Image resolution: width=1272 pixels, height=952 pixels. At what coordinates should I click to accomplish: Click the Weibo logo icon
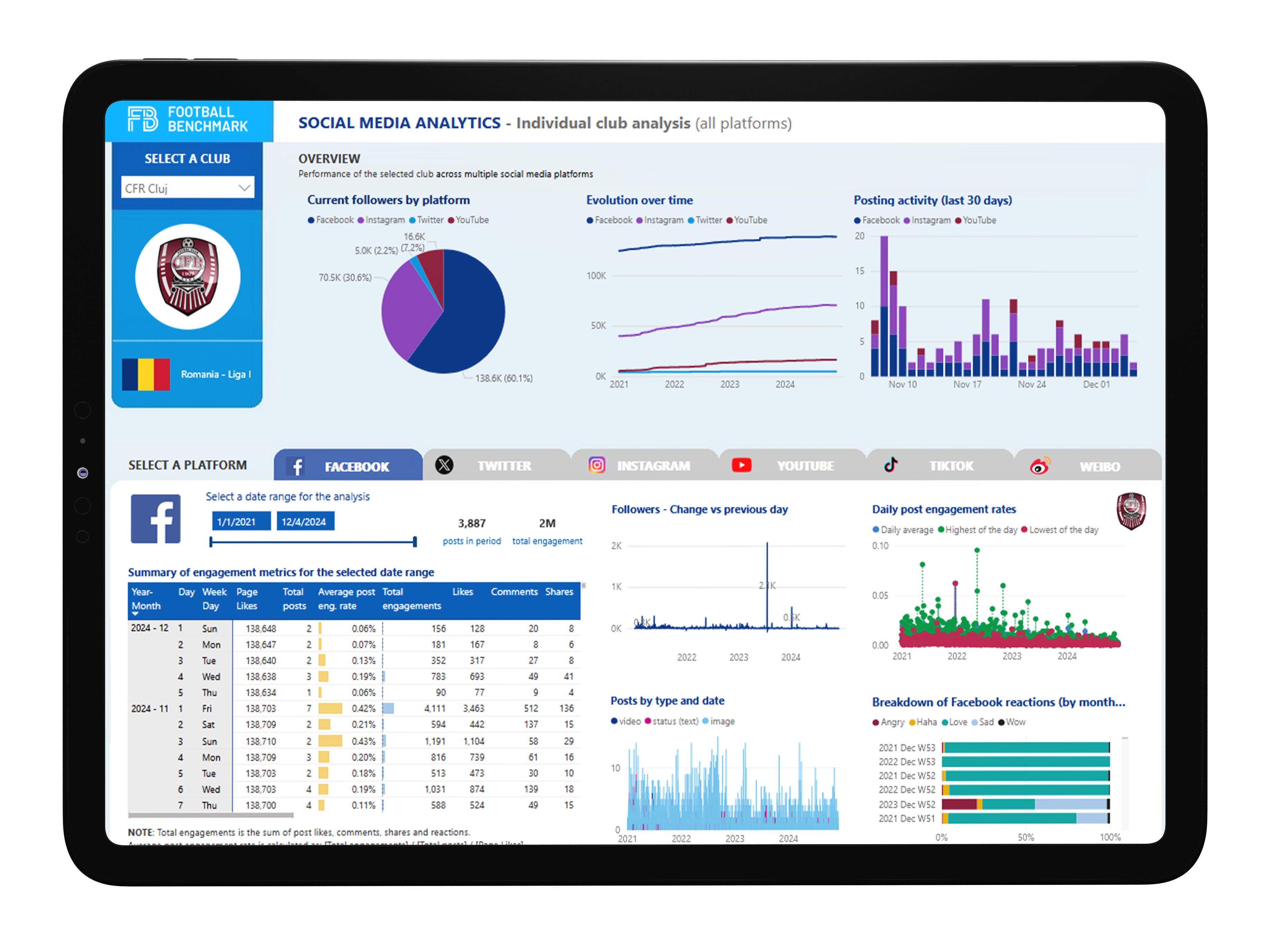click(x=1040, y=465)
